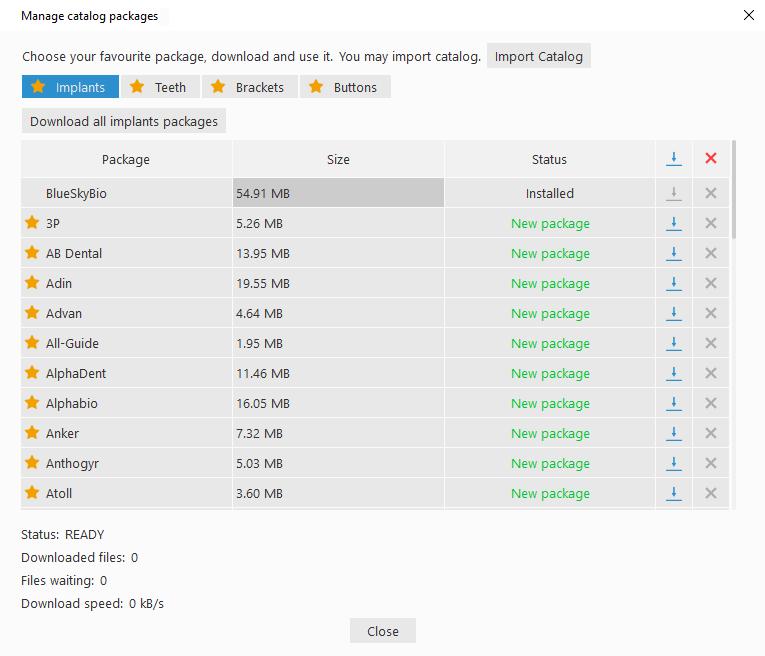Sort by the Package column header

126,159
